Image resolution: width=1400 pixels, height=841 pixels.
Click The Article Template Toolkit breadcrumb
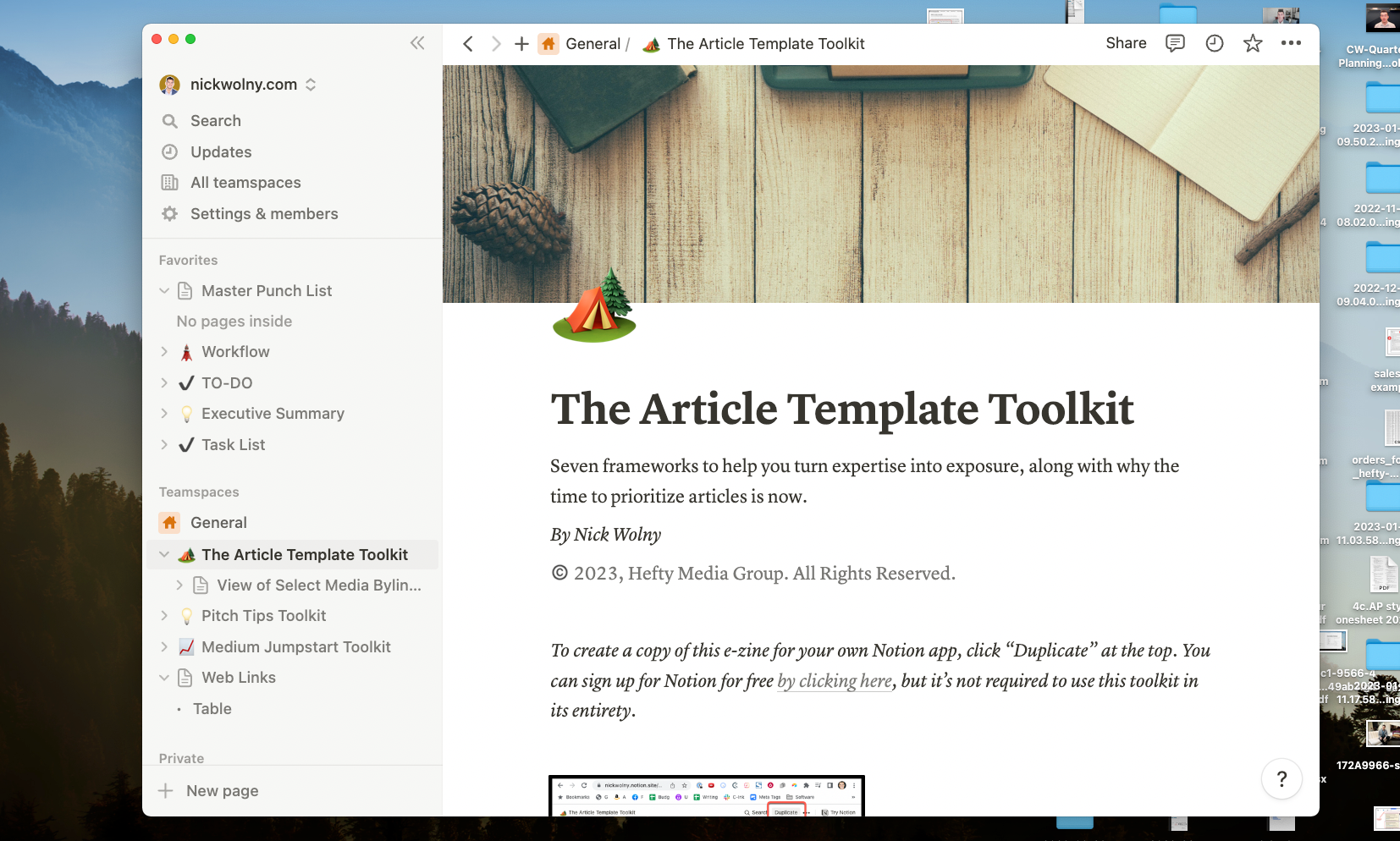pyautogui.click(x=766, y=44)
